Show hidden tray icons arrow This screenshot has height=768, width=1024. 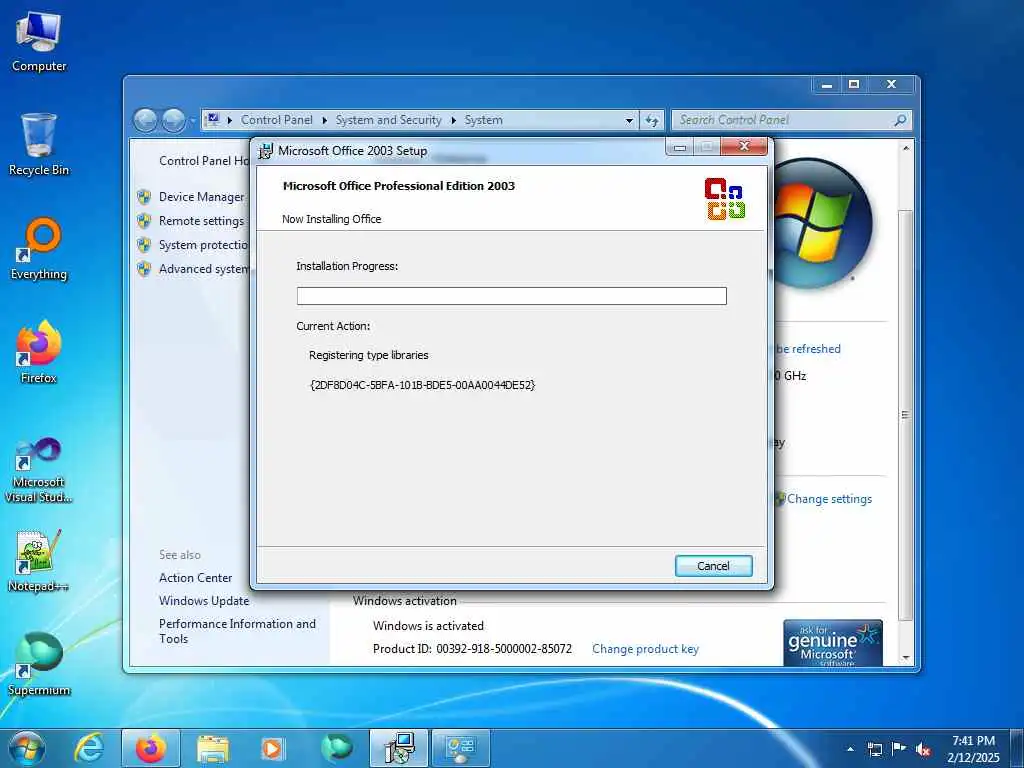click(x=850, y=749)
